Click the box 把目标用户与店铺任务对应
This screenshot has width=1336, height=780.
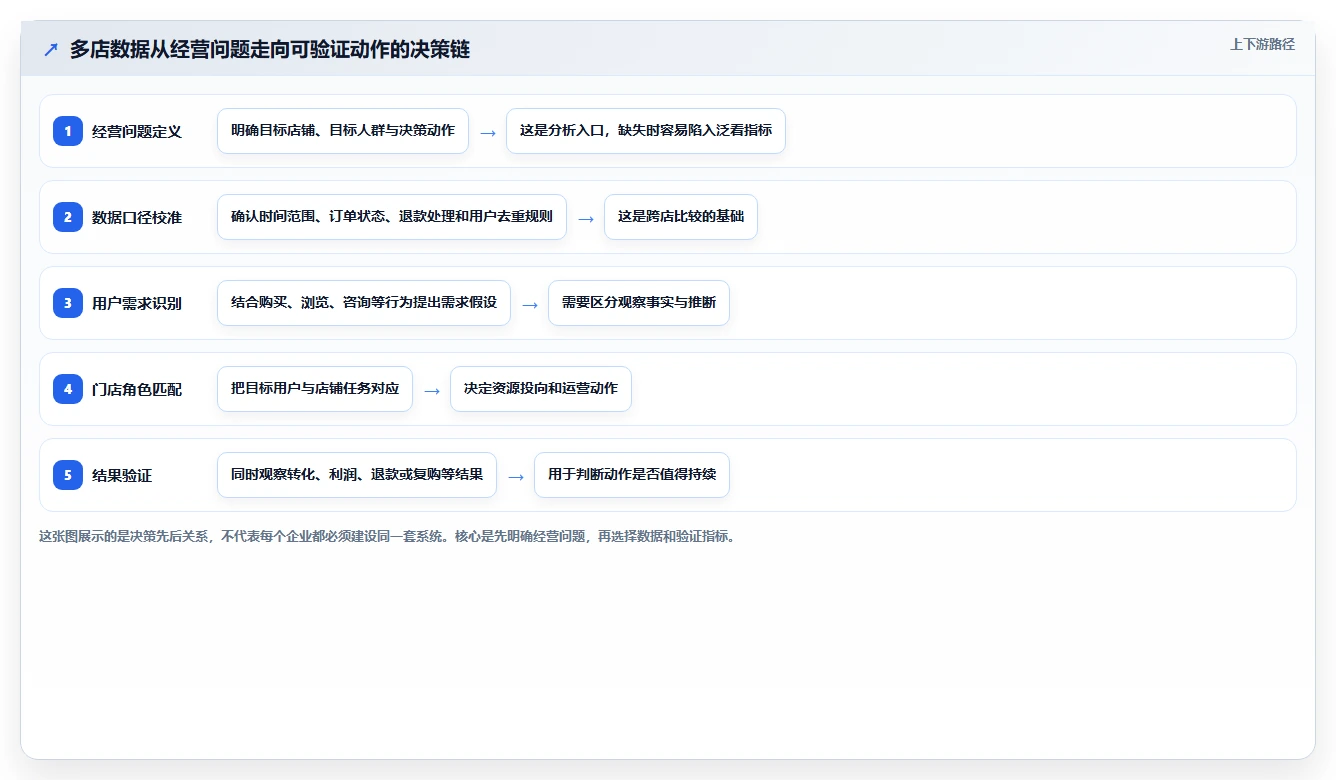pyautogui.click(x=315, y=389)
